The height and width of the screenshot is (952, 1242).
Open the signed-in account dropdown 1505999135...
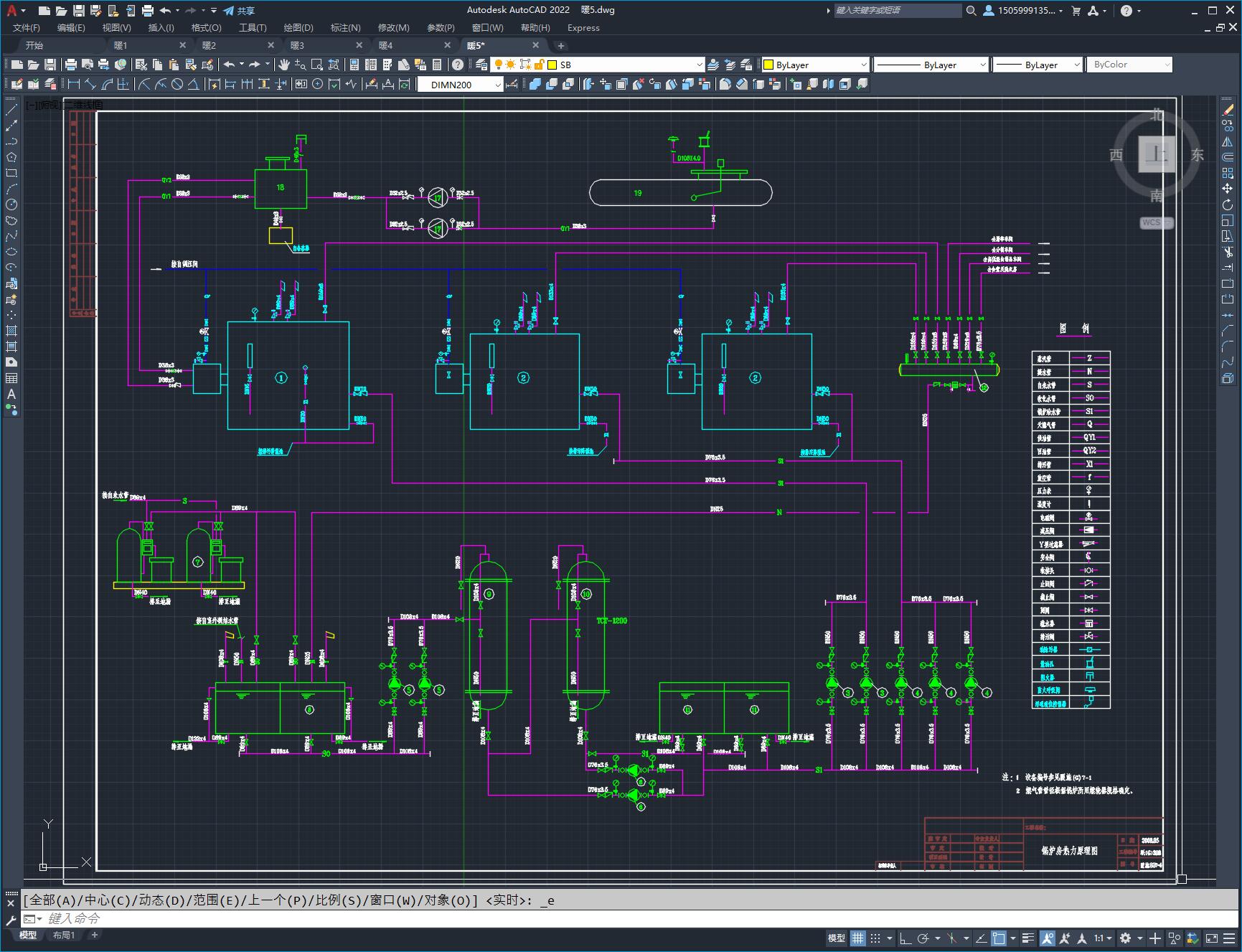(x=1024, y=11)
